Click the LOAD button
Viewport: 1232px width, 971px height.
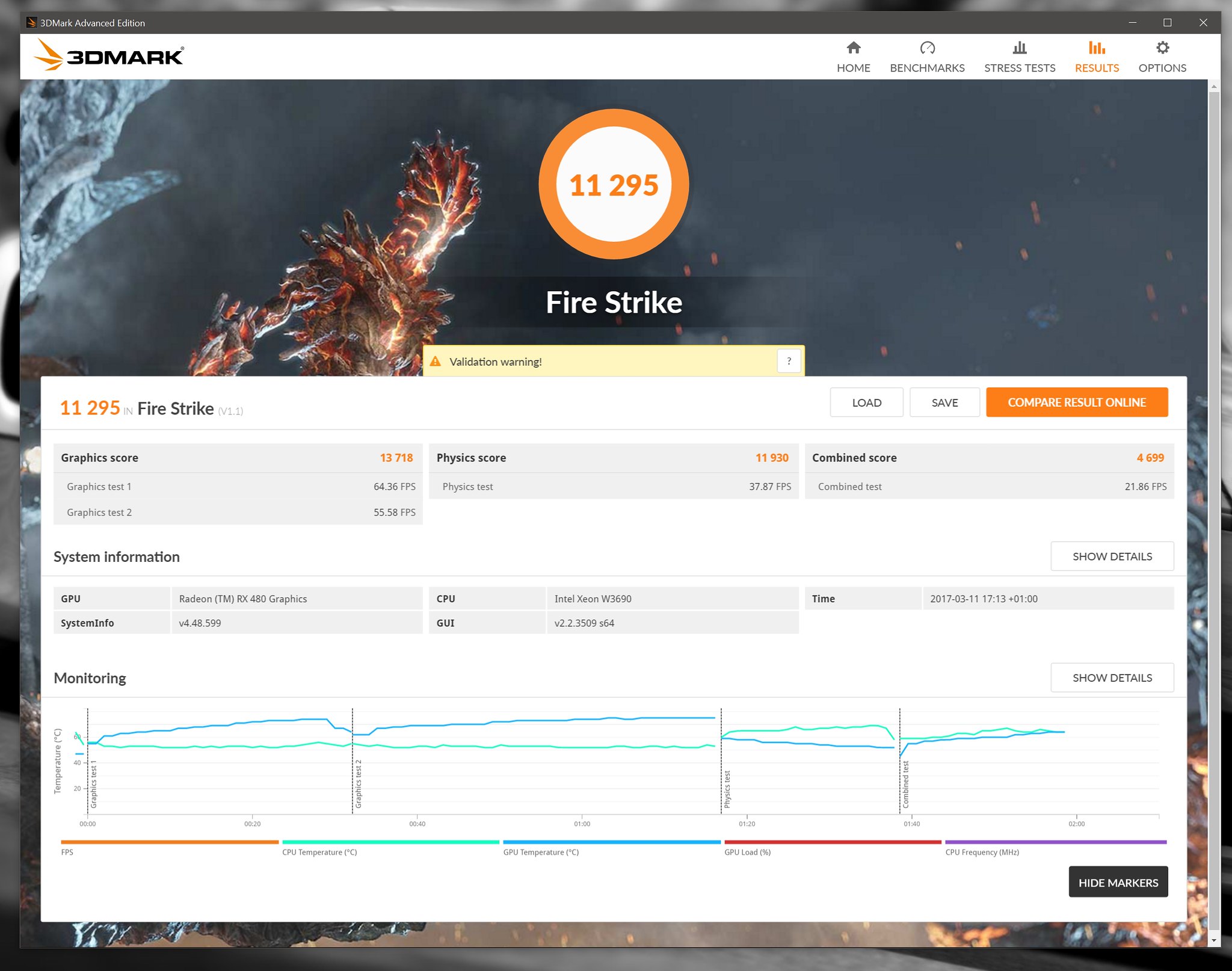coord(866,402)
